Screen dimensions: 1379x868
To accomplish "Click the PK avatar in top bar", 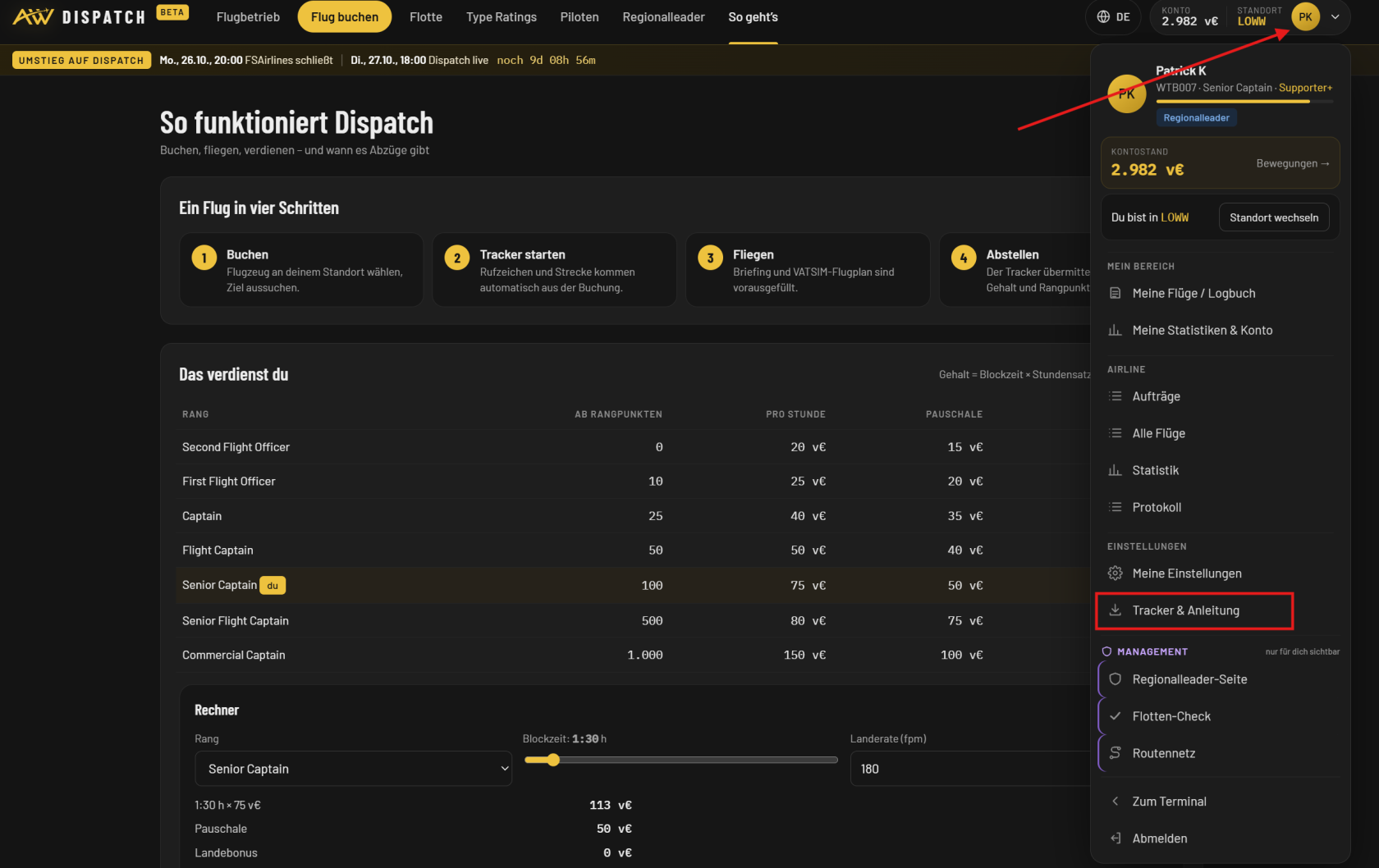I will 1305,16.
